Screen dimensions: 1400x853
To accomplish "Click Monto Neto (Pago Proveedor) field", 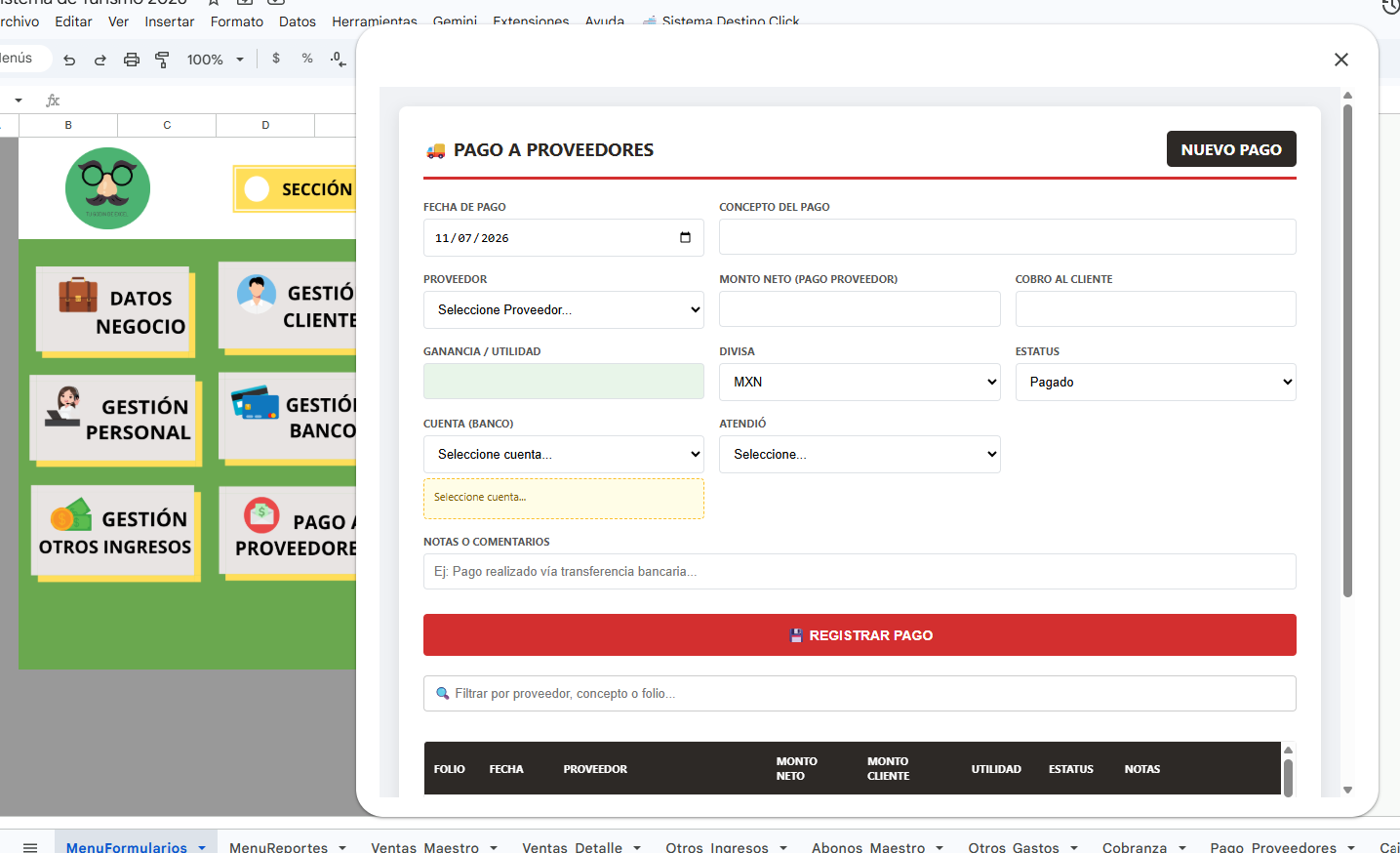I will 860,308.
